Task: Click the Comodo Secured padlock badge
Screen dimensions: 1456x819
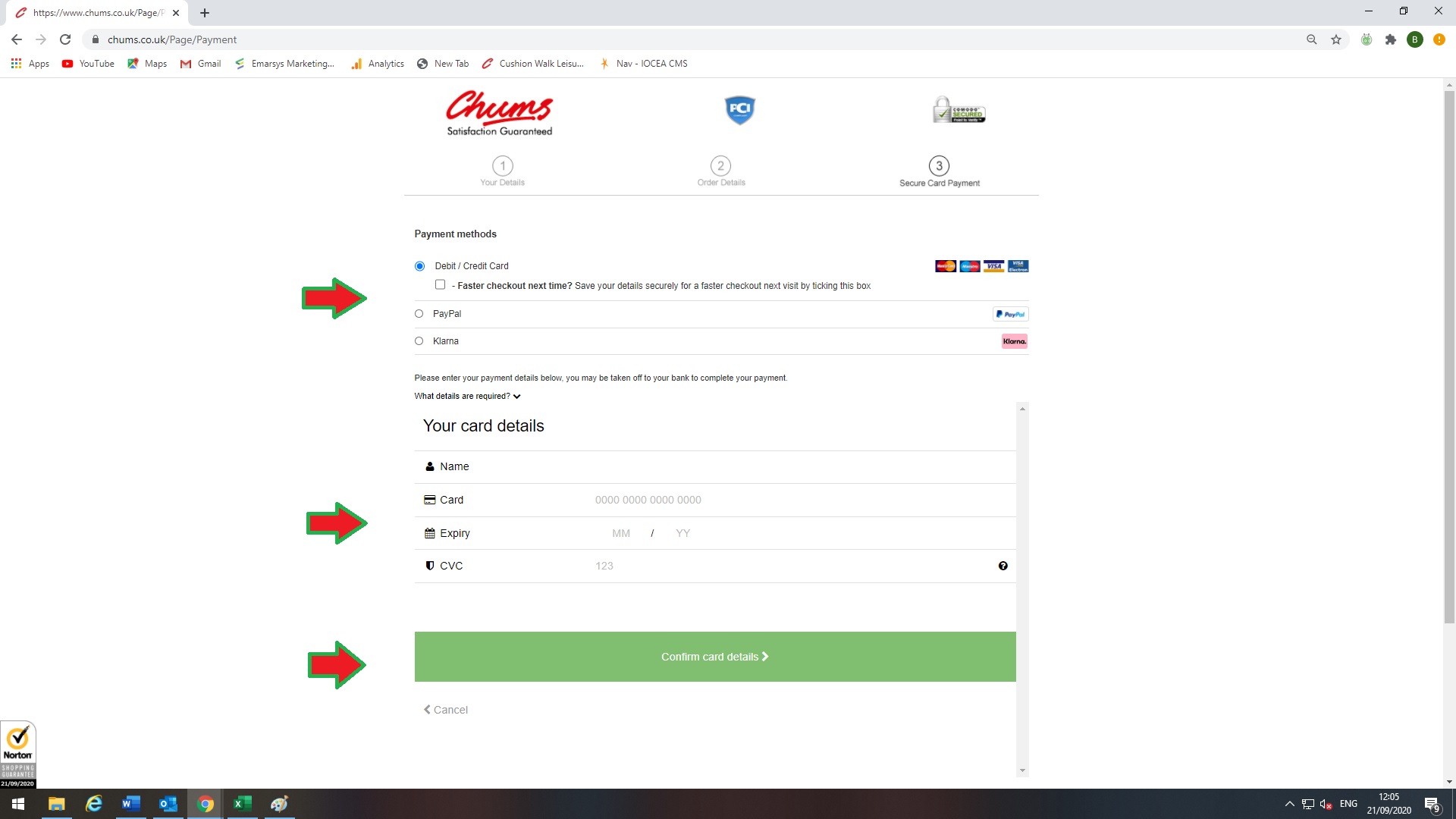Action: point(959,110)
